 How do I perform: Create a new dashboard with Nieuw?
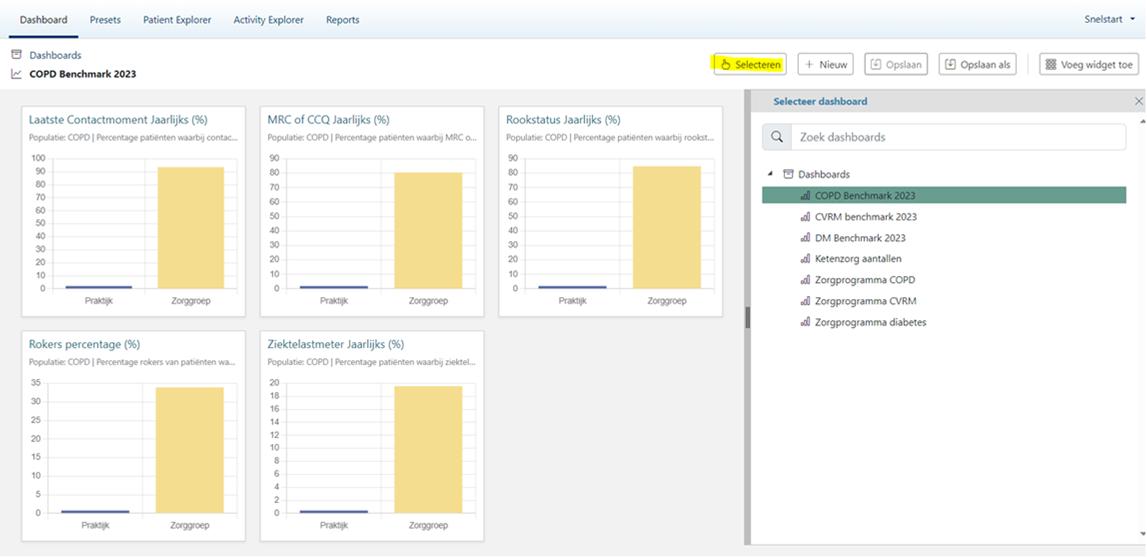[825, 64]
